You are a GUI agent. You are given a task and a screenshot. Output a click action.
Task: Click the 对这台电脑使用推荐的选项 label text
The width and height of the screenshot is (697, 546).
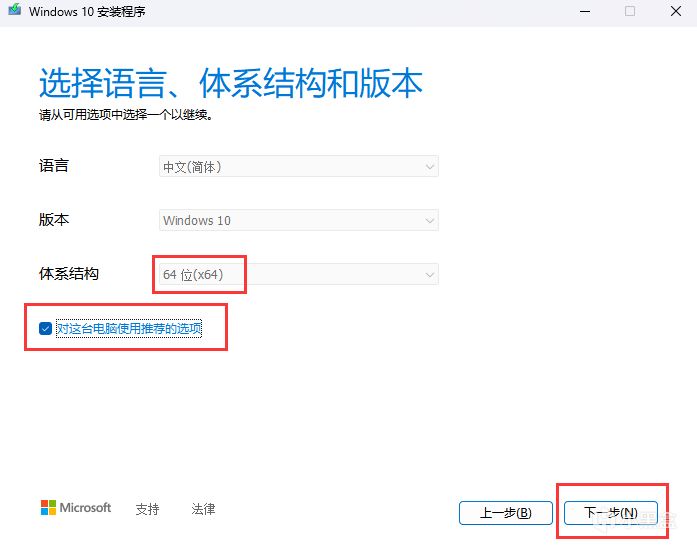(x=129, y=329)
